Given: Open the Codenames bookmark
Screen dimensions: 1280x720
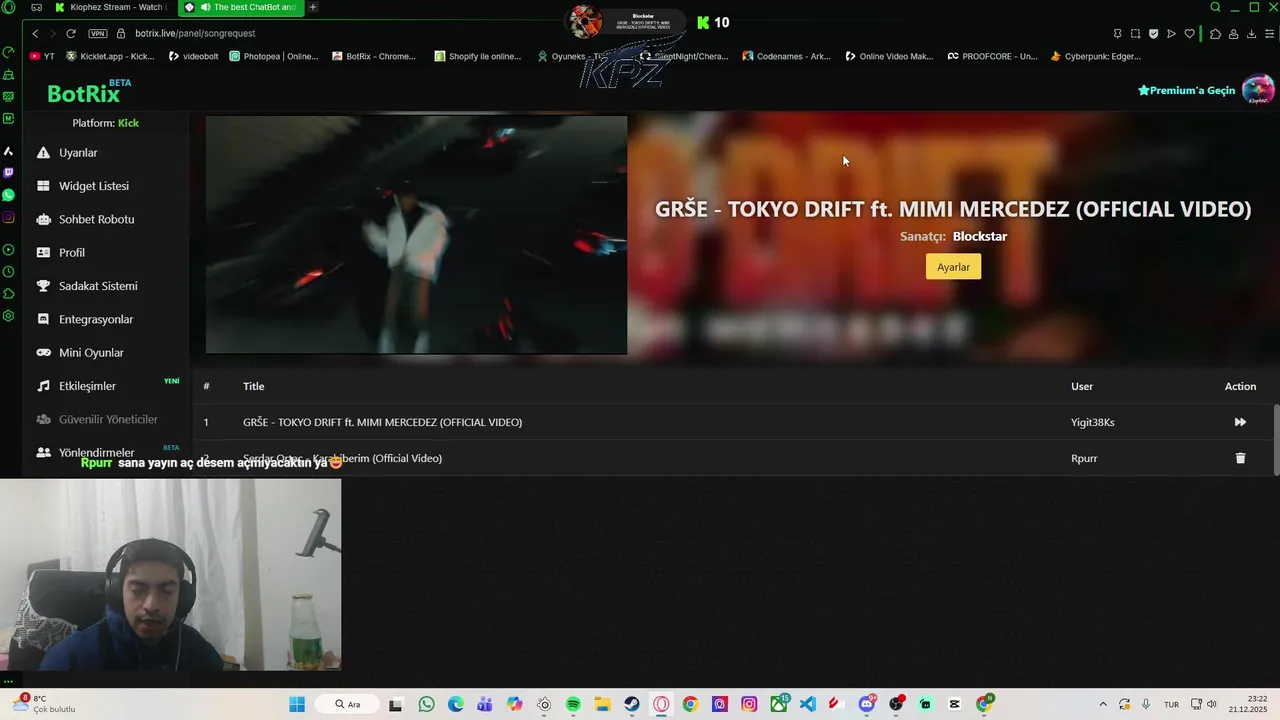Looking at the screenshot, I should click(787, 56).
